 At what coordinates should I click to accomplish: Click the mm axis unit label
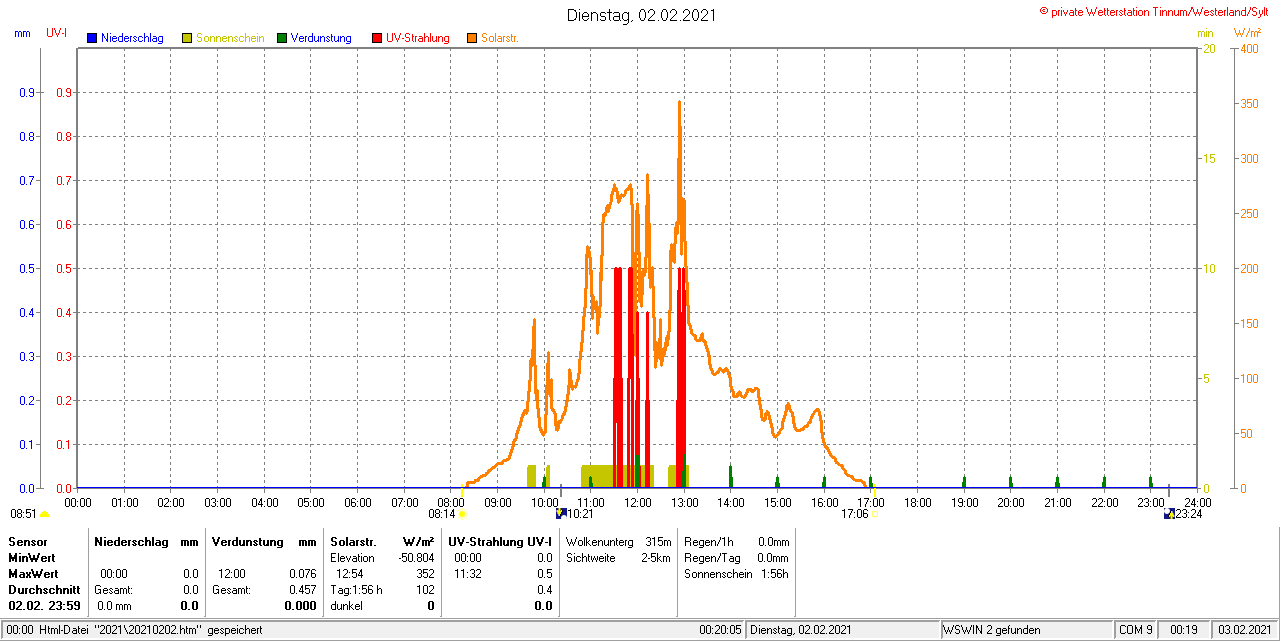(x=22, y=33)
